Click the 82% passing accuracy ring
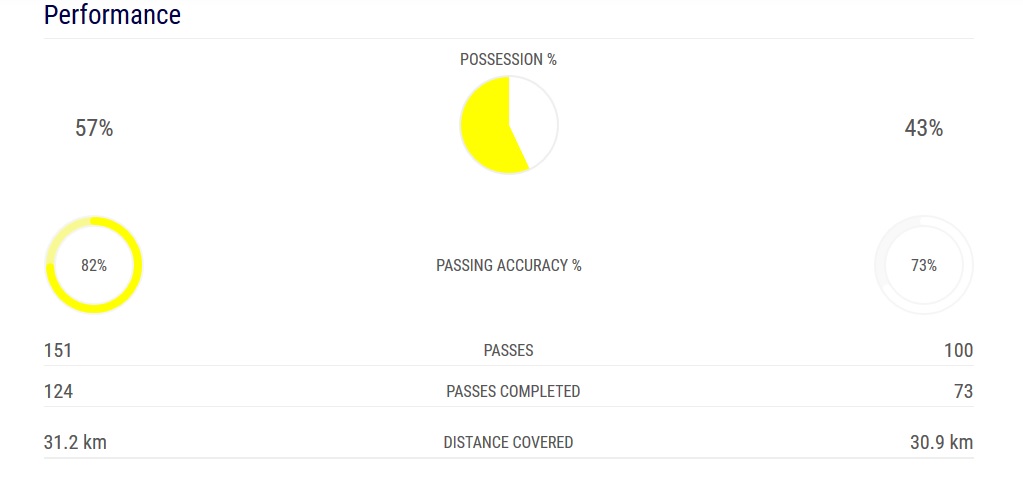Viewport: 1023px width, 499px height. (94, 265)
